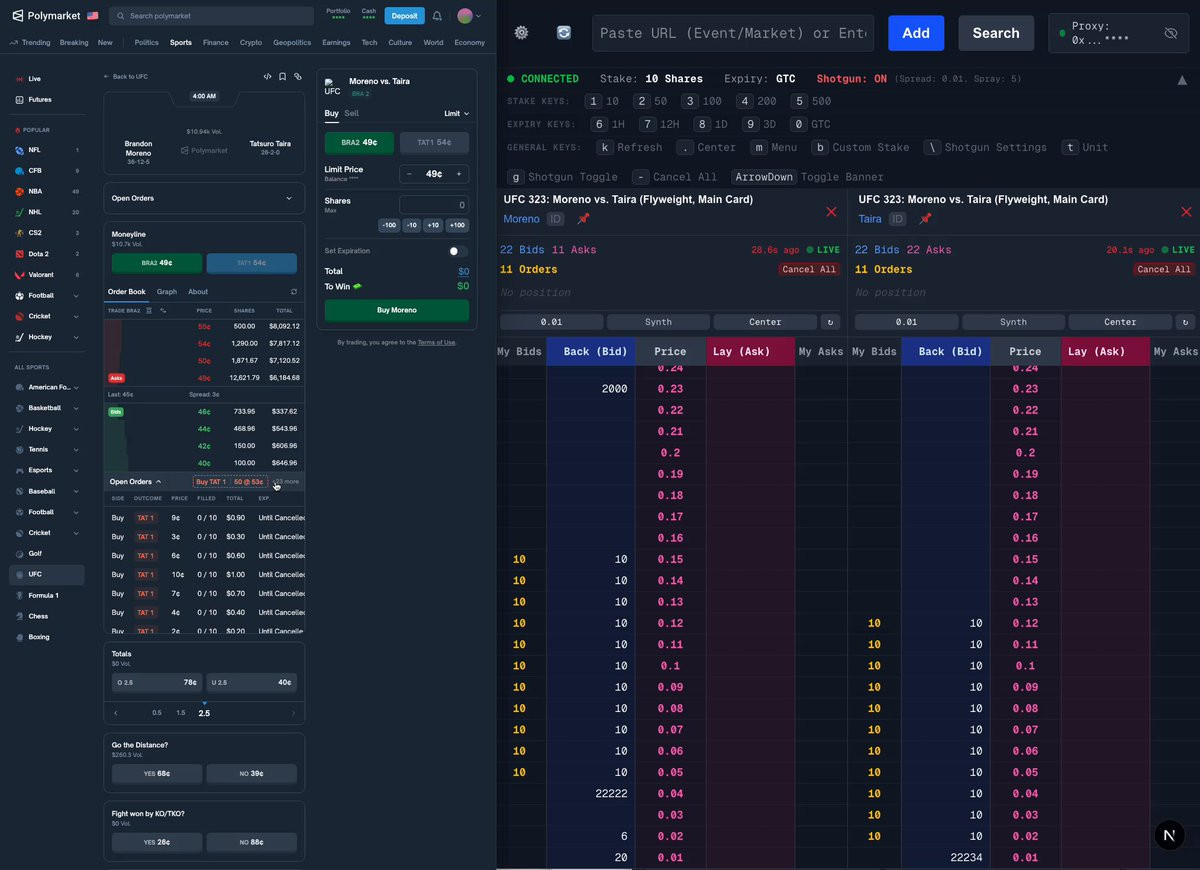This screenshot has width=1200, height=870.
Task: Click Center button in the Moreno ladder
Action: click(x=765, y=322)
